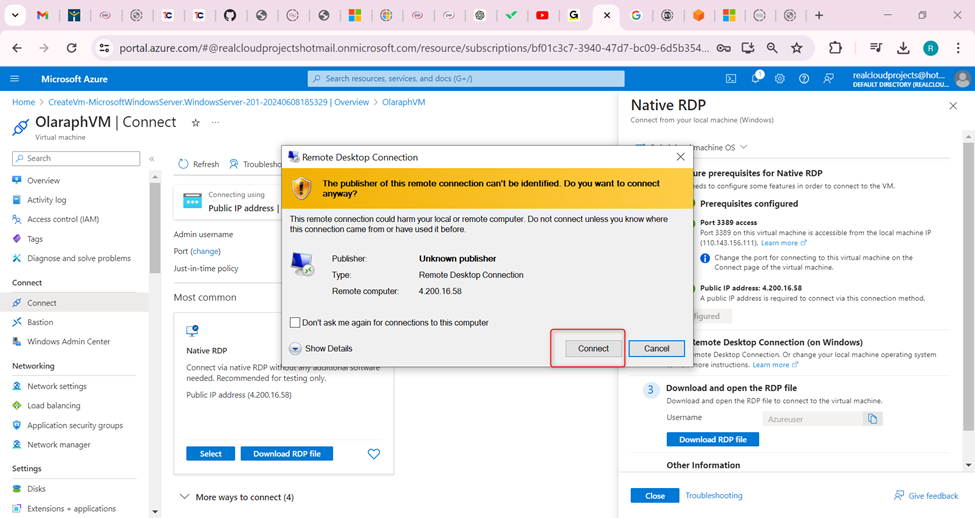This screenshot has height=518, width=975.
Task: Switch to the GitHub browser tab
Action: click(230, 16)
